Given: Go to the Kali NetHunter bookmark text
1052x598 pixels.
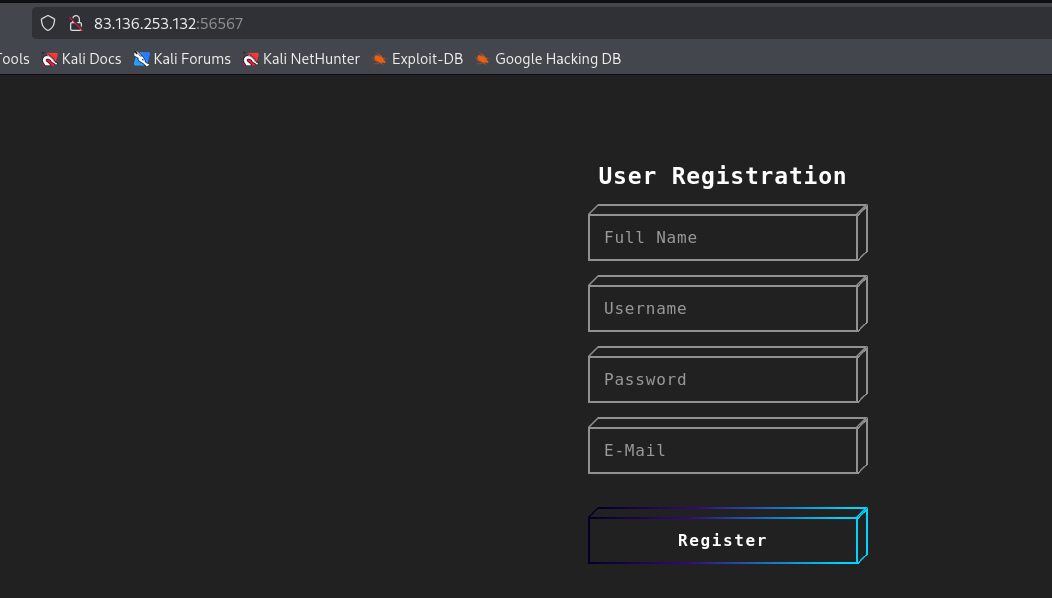Looking at the screenshot, I should pyautogui.click(x=311, y=59).
